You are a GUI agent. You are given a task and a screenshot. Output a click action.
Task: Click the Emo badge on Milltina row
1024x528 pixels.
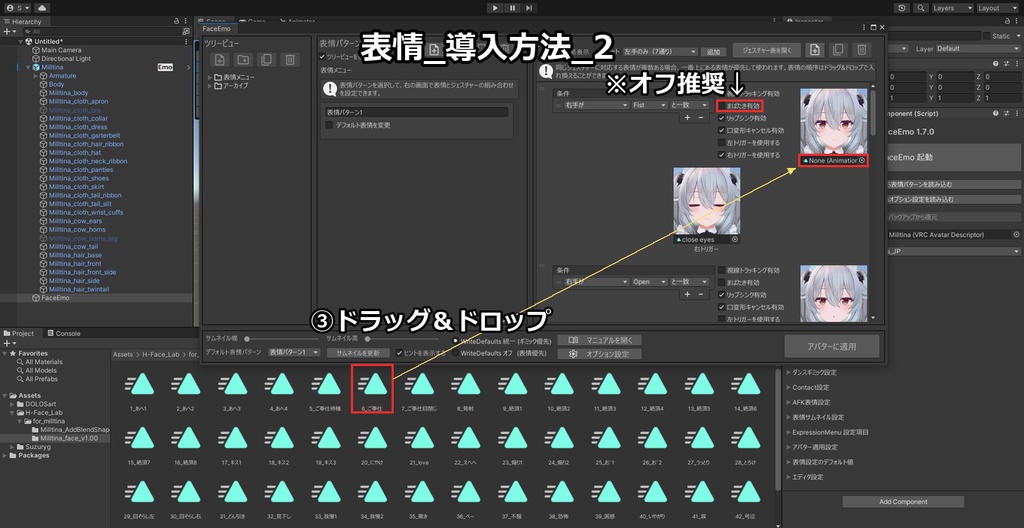click(165, 67)
